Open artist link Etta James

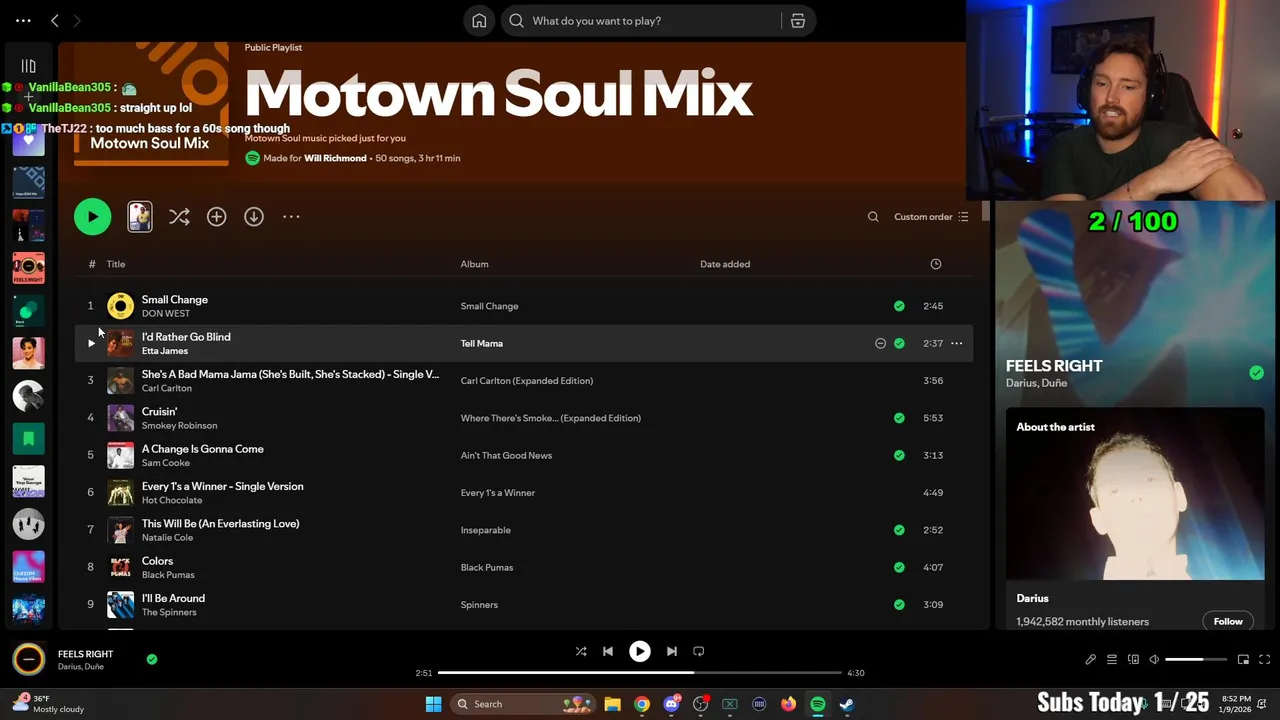tap(165, 351)
